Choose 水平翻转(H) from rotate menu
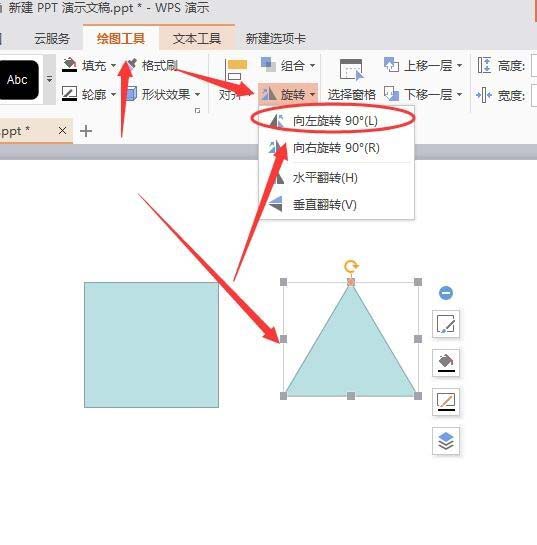Image resolution: width=537 pixels, height=545 pixels. (x=336, y=178)
